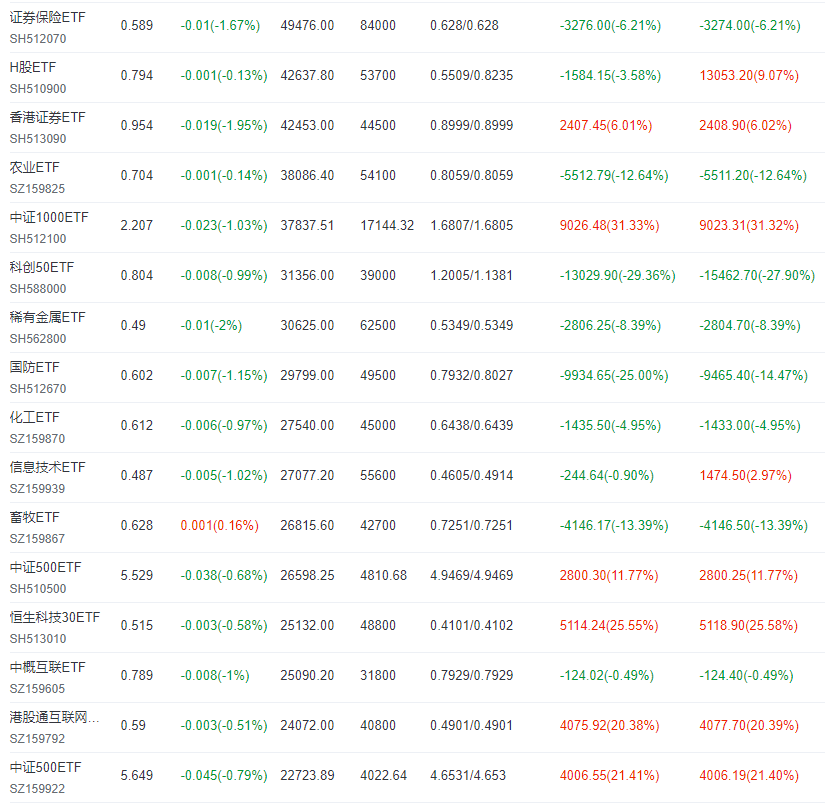Open the 化工ETF fund name
The width and height of the screenshot is (825, 805).
pos(35,417)
